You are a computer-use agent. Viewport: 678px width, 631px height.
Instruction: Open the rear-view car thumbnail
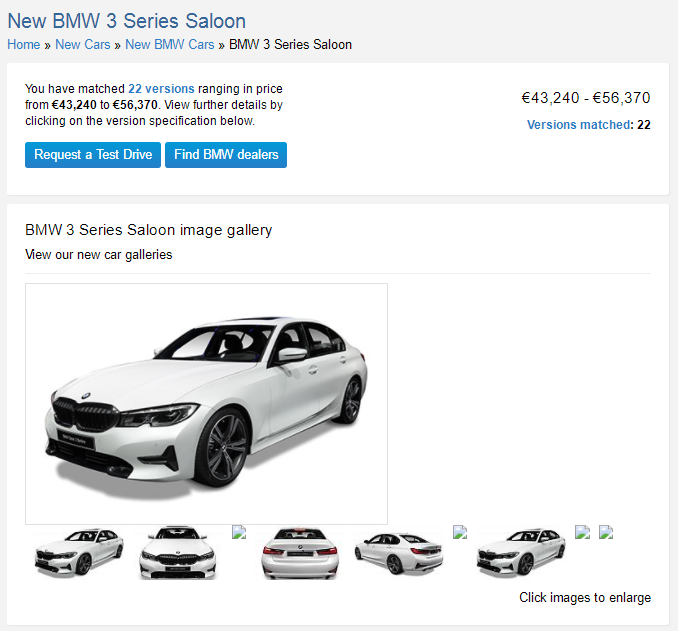(300, 553)
